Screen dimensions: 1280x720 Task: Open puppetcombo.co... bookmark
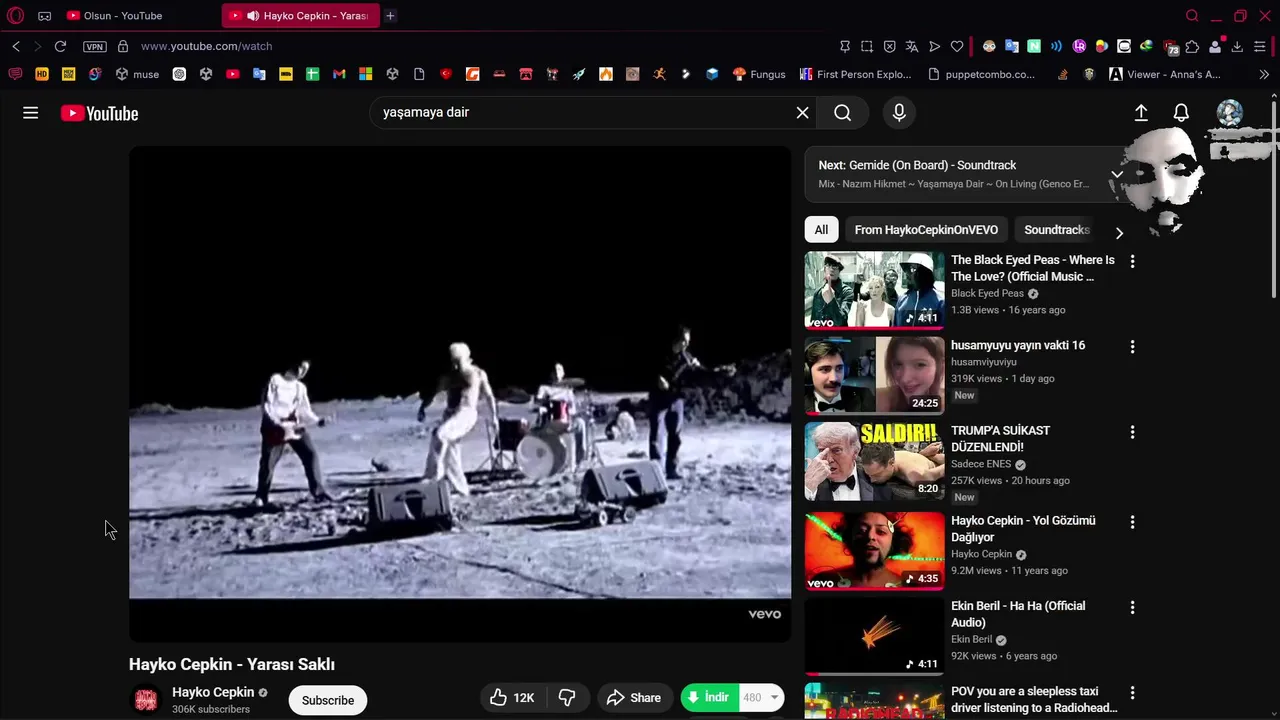[981, 74]
